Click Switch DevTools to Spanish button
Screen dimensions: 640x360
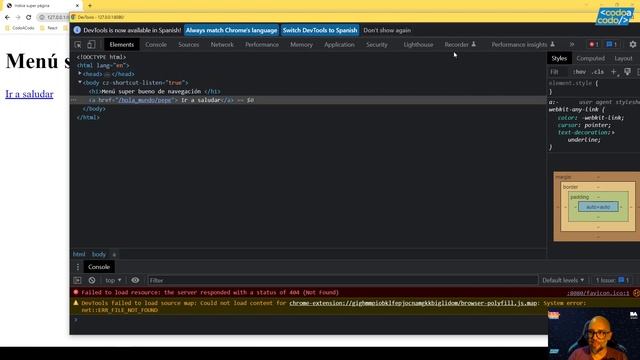[x=320, y=30]
